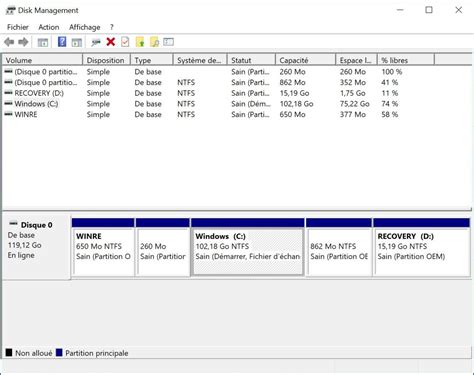Sort by the Espace l... column header
The image size is (474, 375).
click(356, 60)
